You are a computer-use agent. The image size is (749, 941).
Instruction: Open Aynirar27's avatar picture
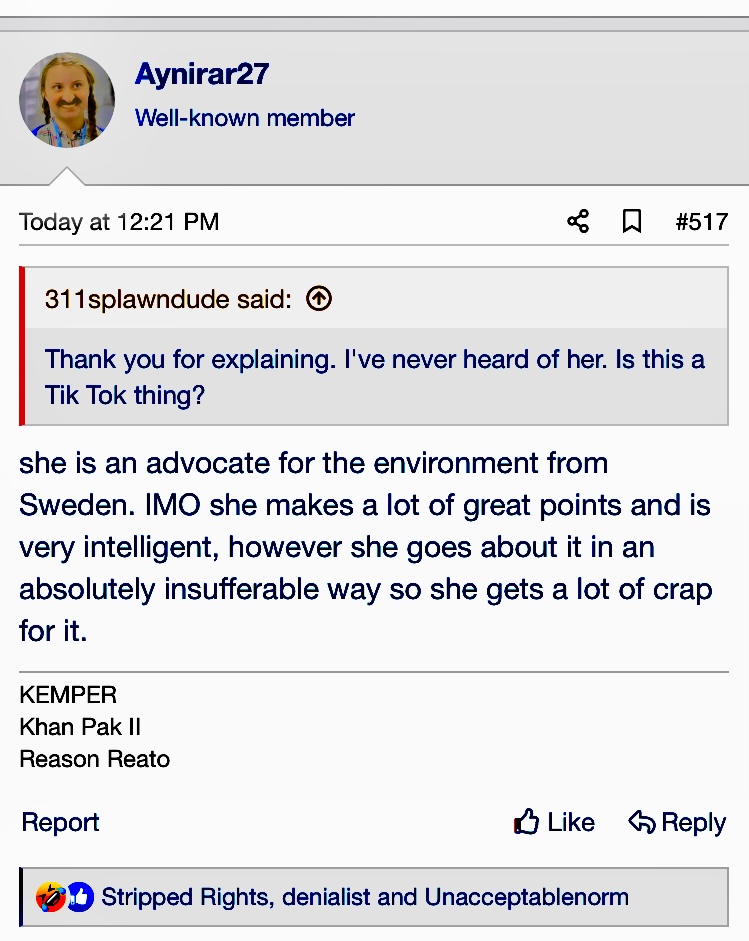67,100
